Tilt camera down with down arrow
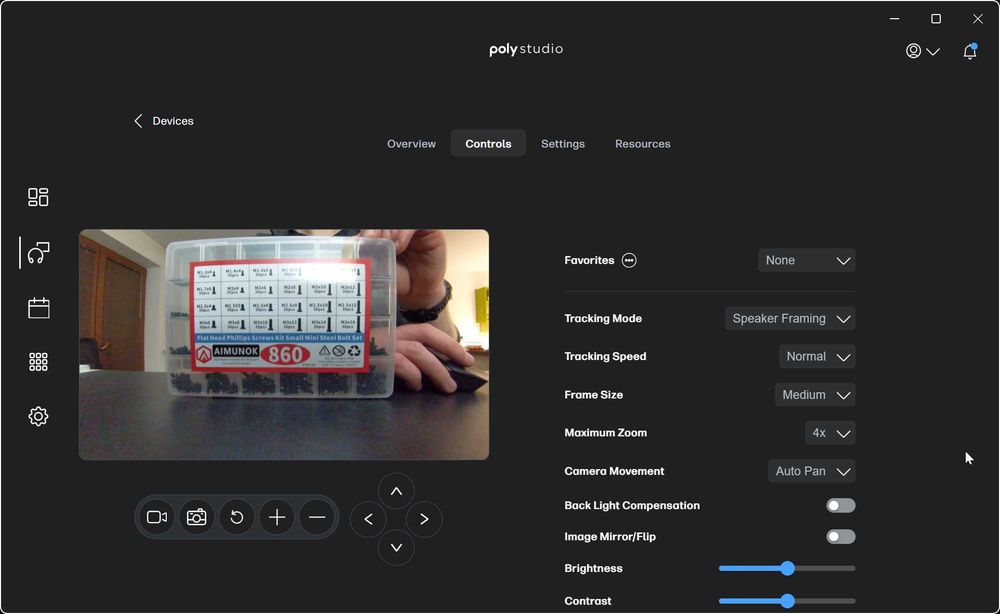The width and height of the screenshot is (1000, 614). tap(396, 547)
